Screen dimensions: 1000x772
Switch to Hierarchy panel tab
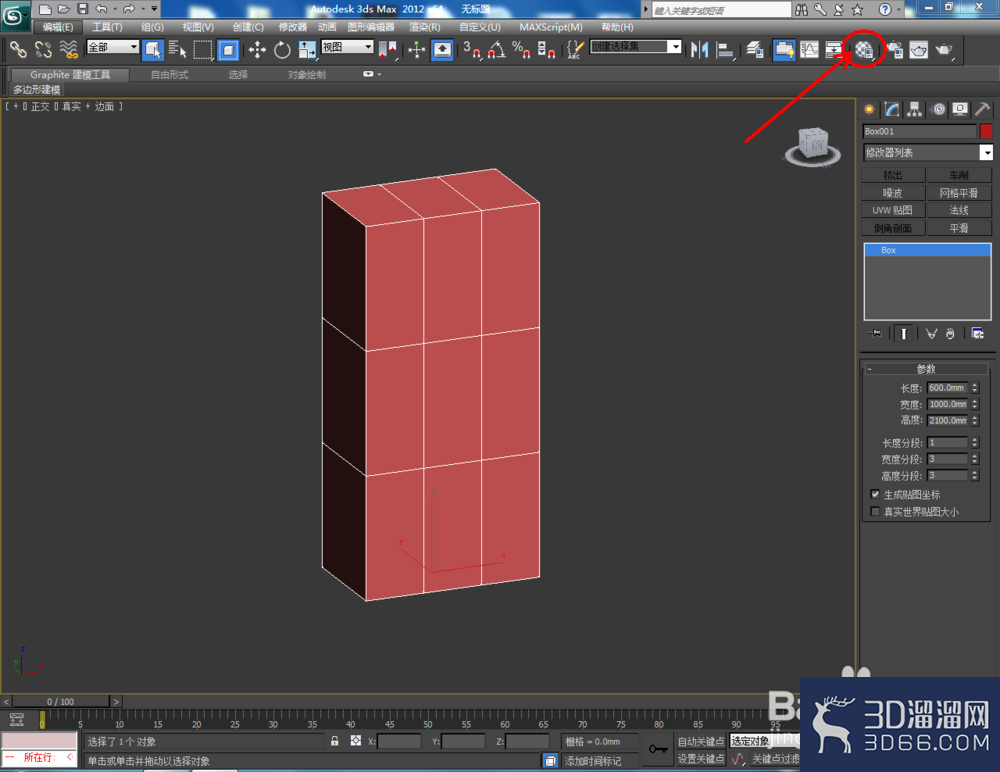915,110
